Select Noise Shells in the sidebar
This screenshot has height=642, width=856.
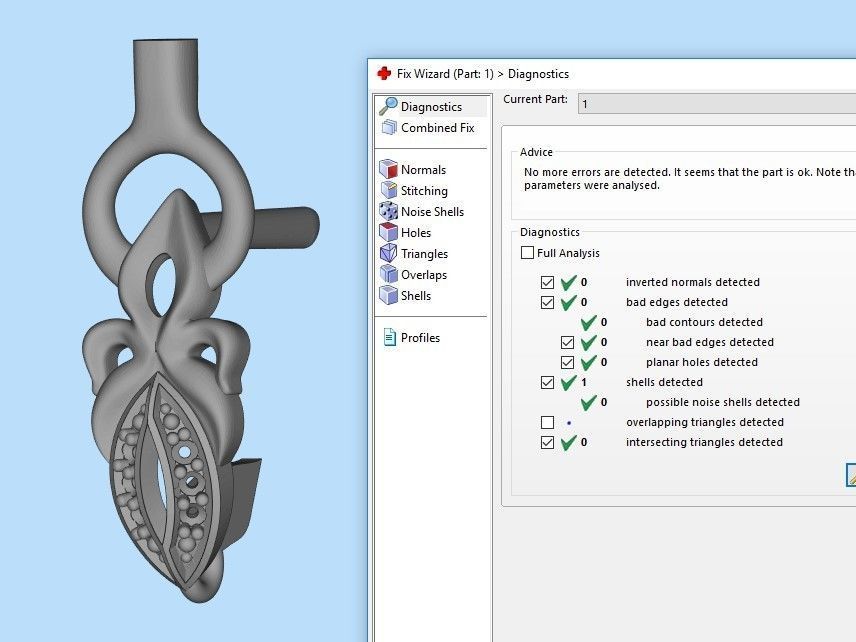[432, 212]
